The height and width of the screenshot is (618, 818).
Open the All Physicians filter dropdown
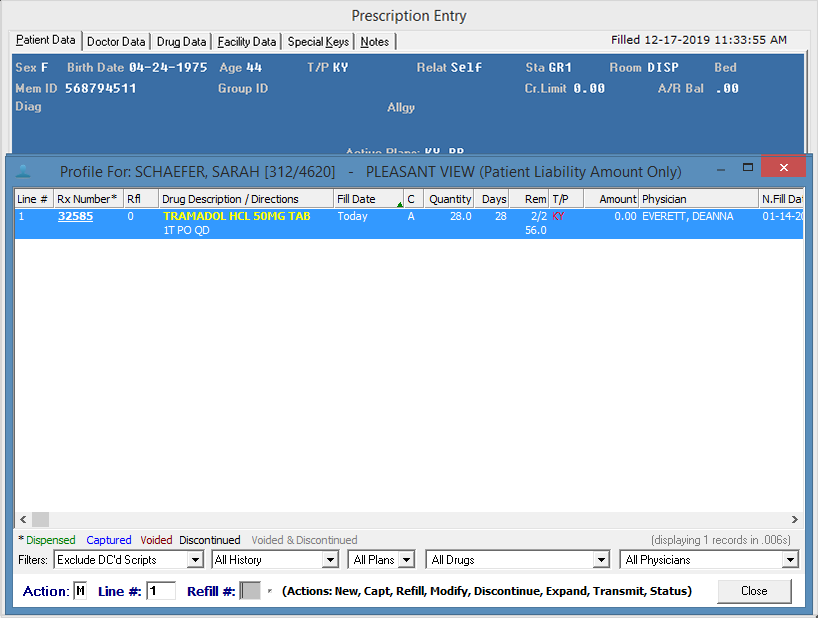click(790, 560)
